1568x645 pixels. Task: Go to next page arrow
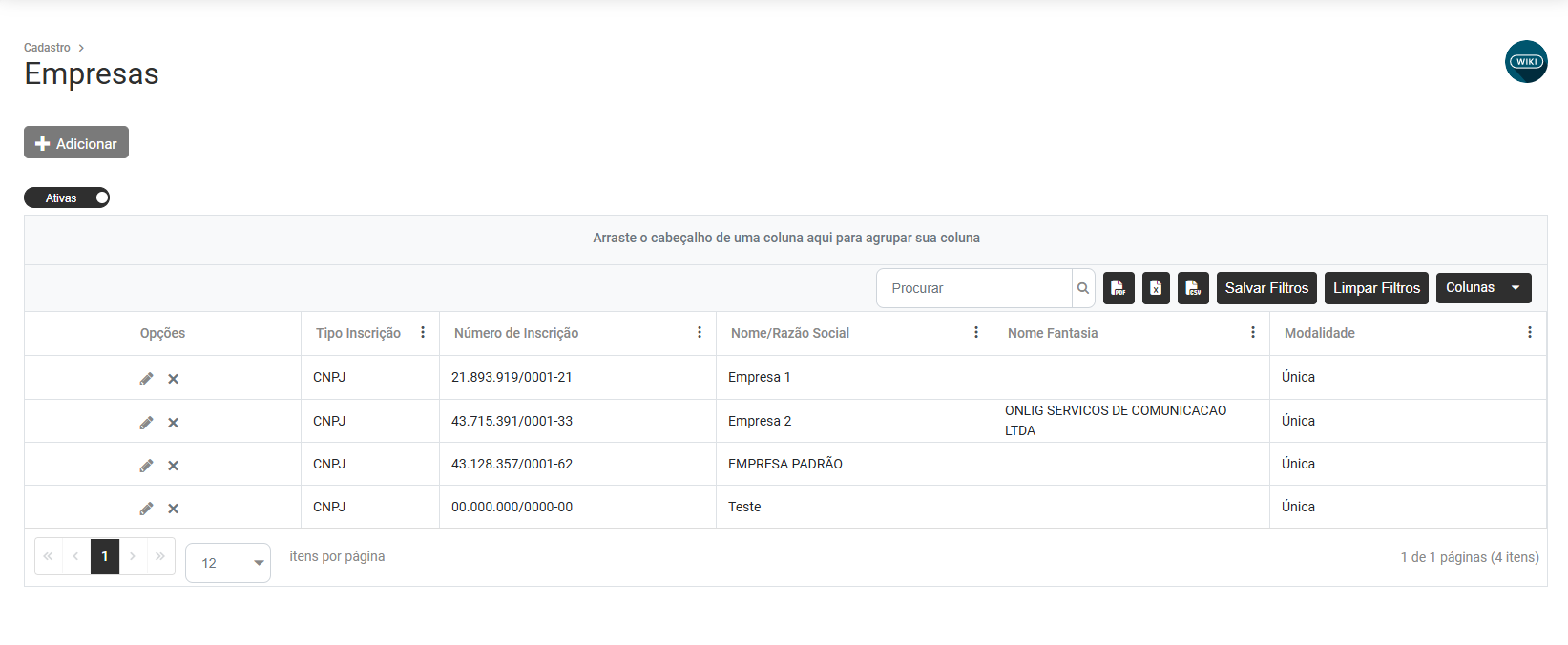point(133,556)
